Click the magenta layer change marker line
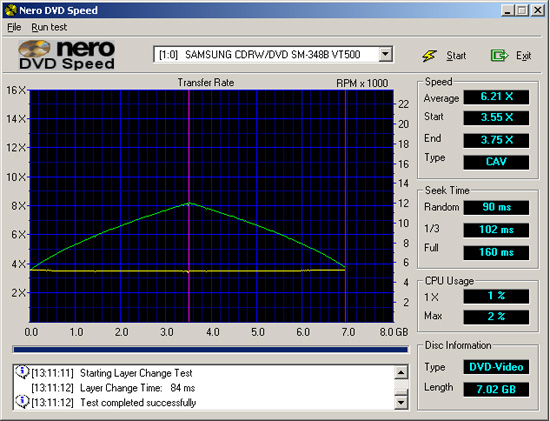The height and width of the screenshot is (421, 550). coord(189,206)
